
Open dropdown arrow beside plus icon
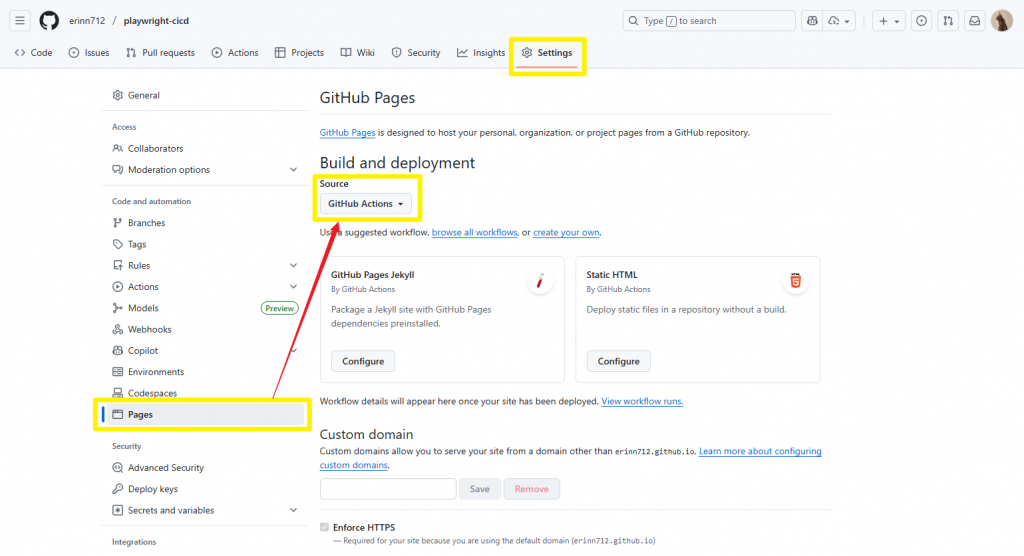tap(897, 21)
